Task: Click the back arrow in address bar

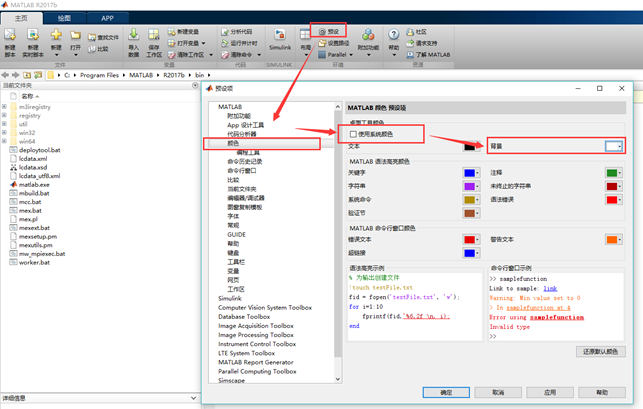Action: pos(5,75)
